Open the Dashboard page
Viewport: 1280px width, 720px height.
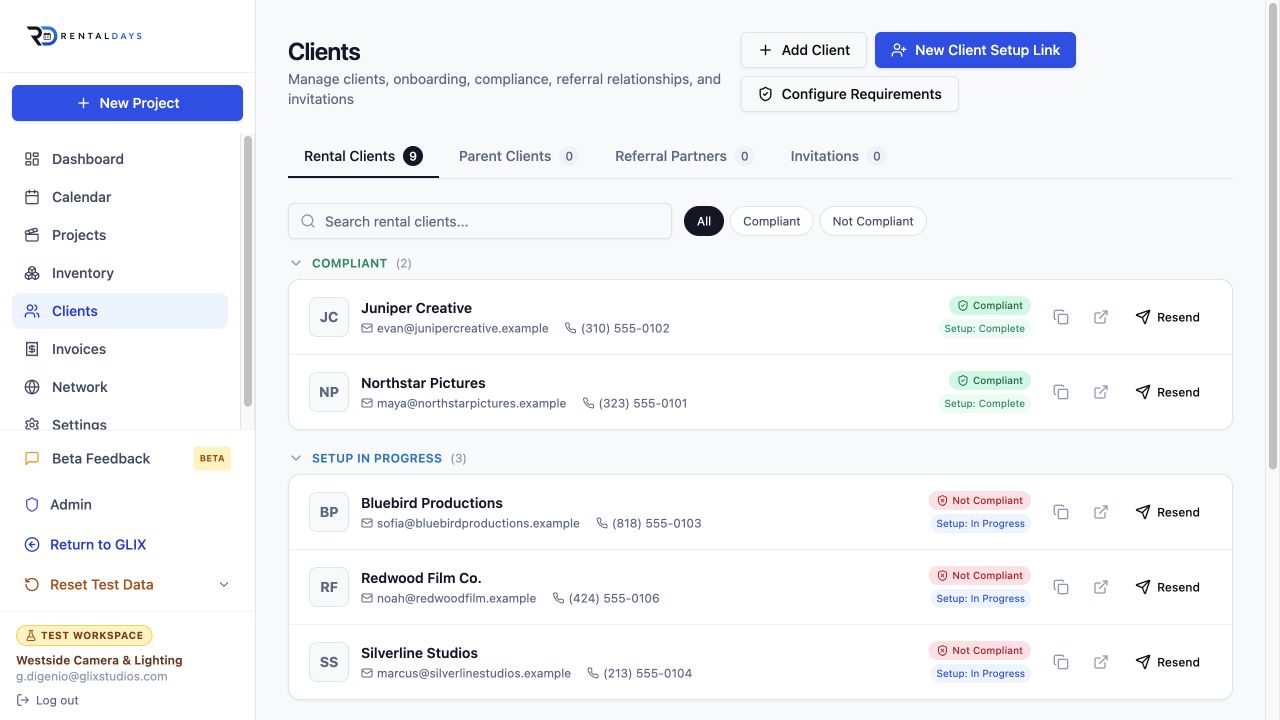point(120,159)
